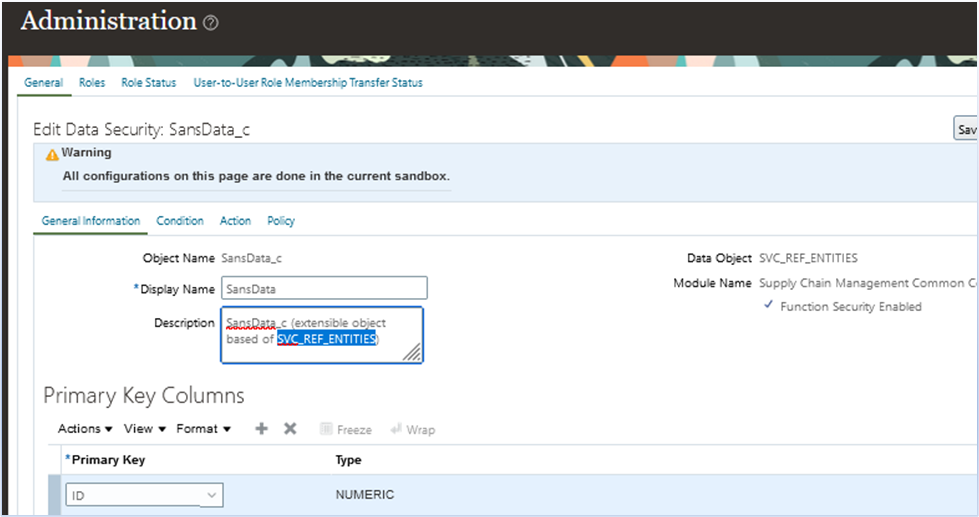Click in the Display Name field
This screenshot has width=979, height=517.
324,288
